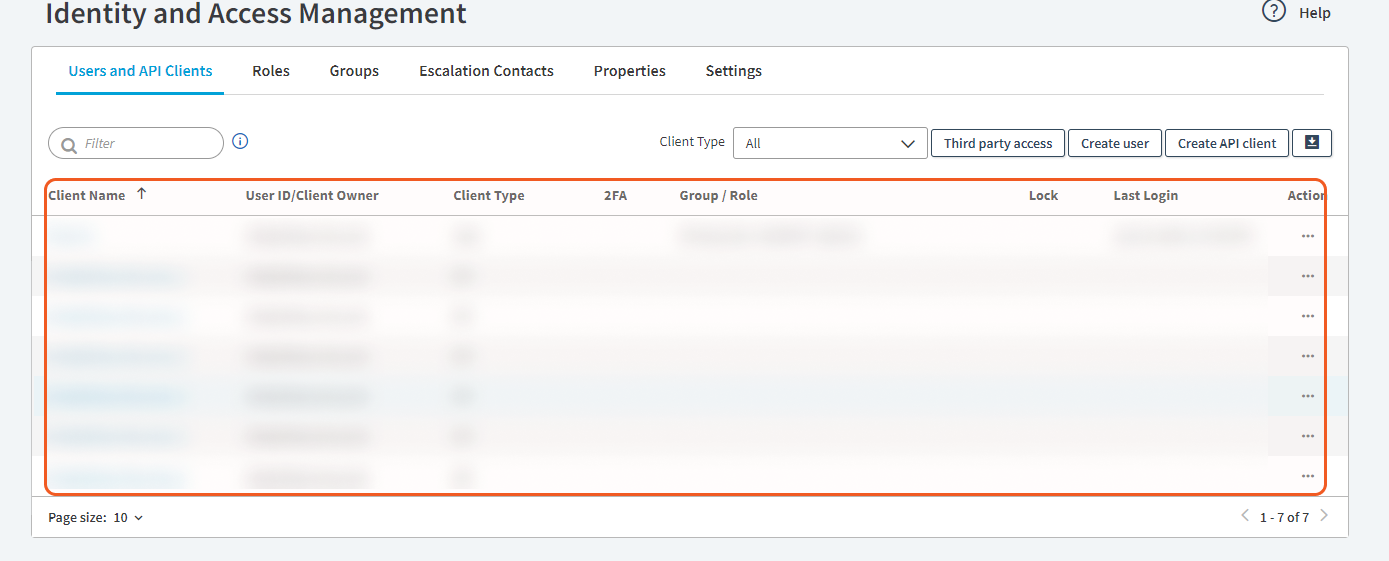Open the Client Type dropdown
The width and height of the screenshot is (1389, 561).
(x=829, y=143)
